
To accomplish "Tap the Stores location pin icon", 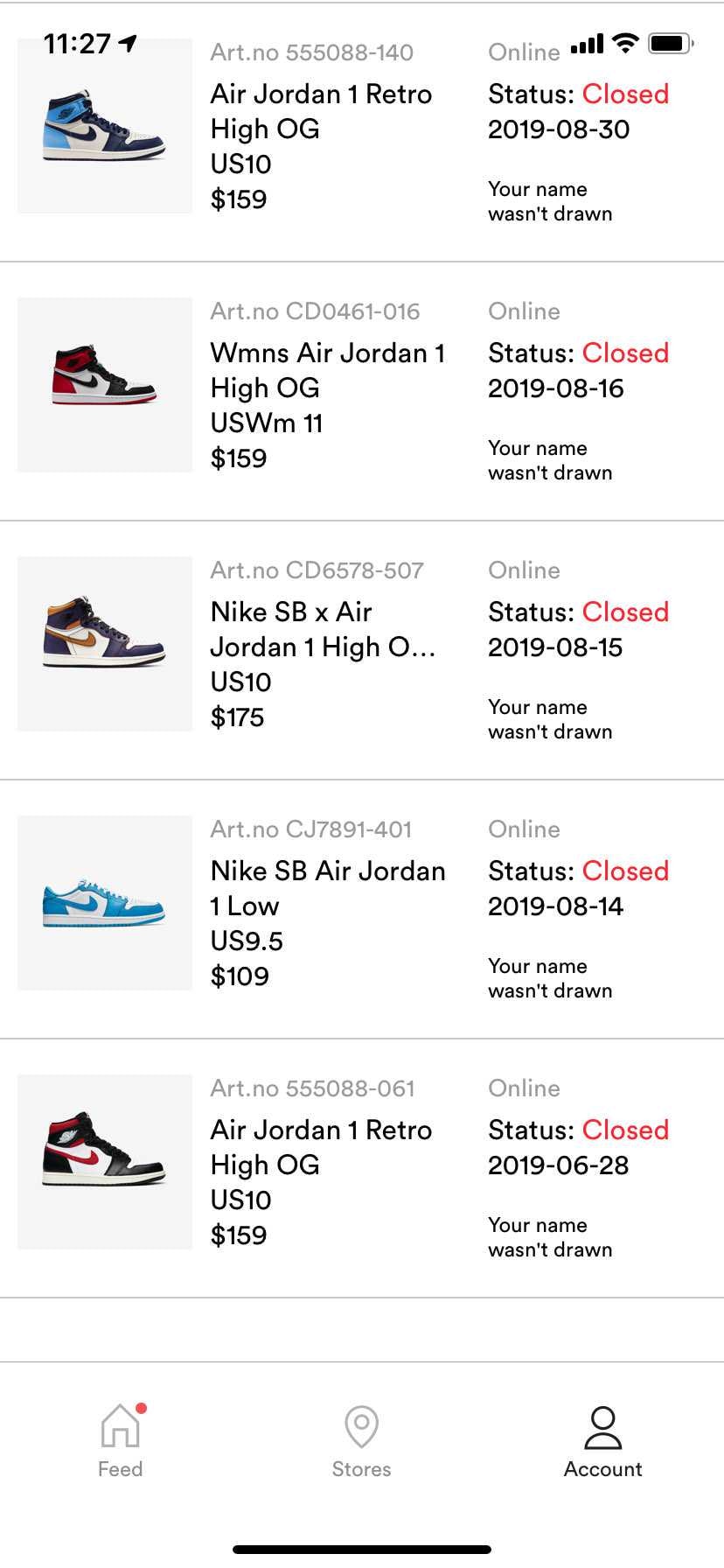I will pos(361,1426).
